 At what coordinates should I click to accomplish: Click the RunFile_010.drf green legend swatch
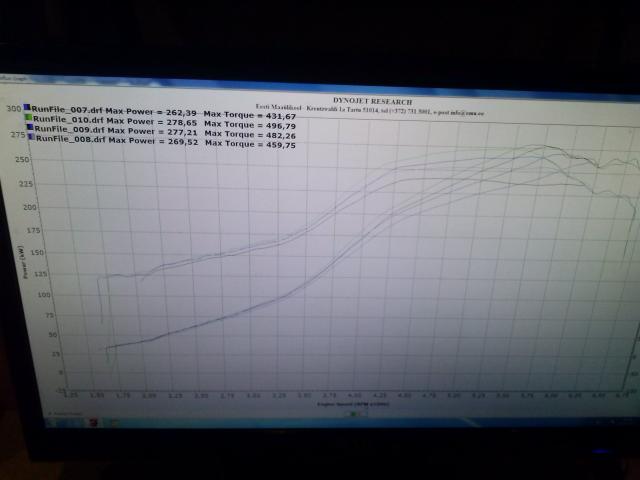30,119
